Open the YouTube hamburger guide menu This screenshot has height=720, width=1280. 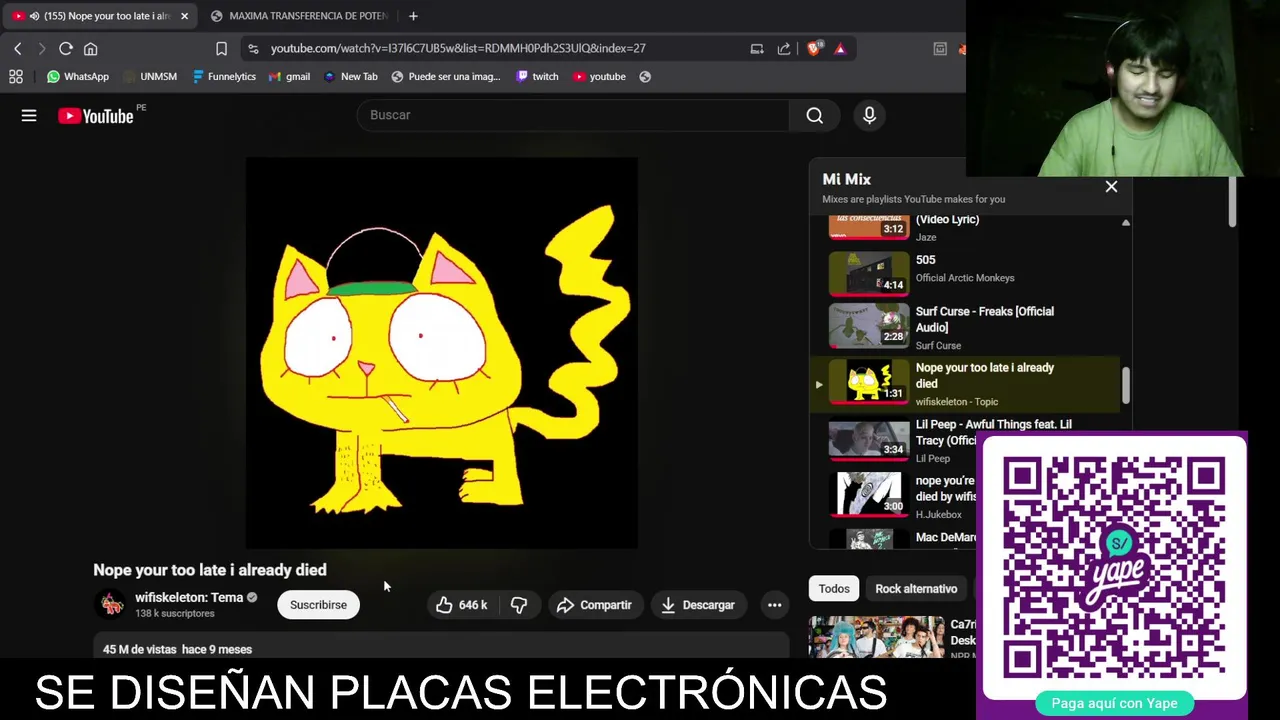29,116
